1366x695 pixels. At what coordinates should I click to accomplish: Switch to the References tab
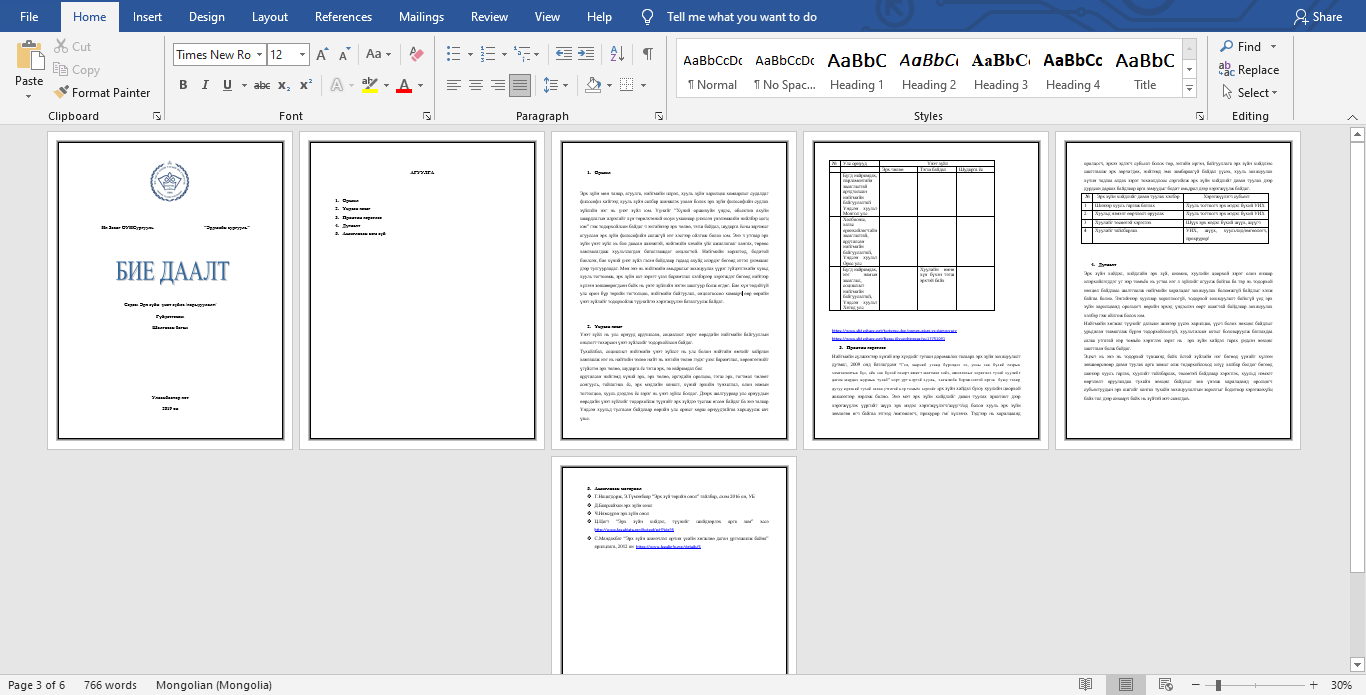click(344, 17)
